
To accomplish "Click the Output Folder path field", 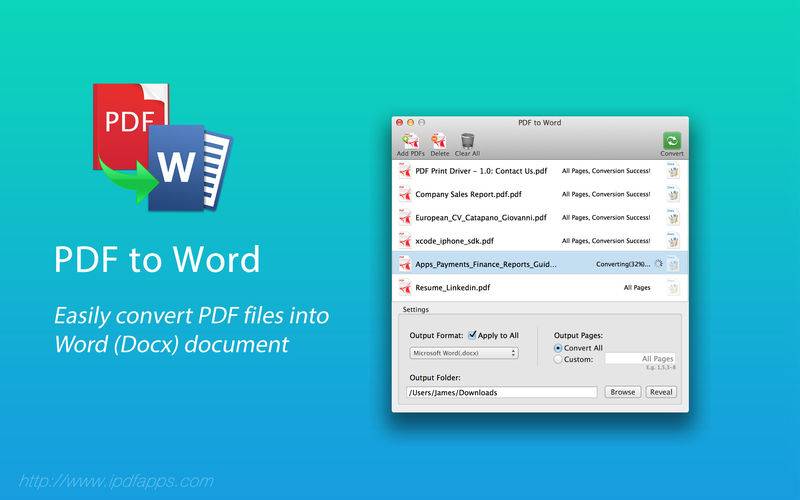I will tap(502, 392).
